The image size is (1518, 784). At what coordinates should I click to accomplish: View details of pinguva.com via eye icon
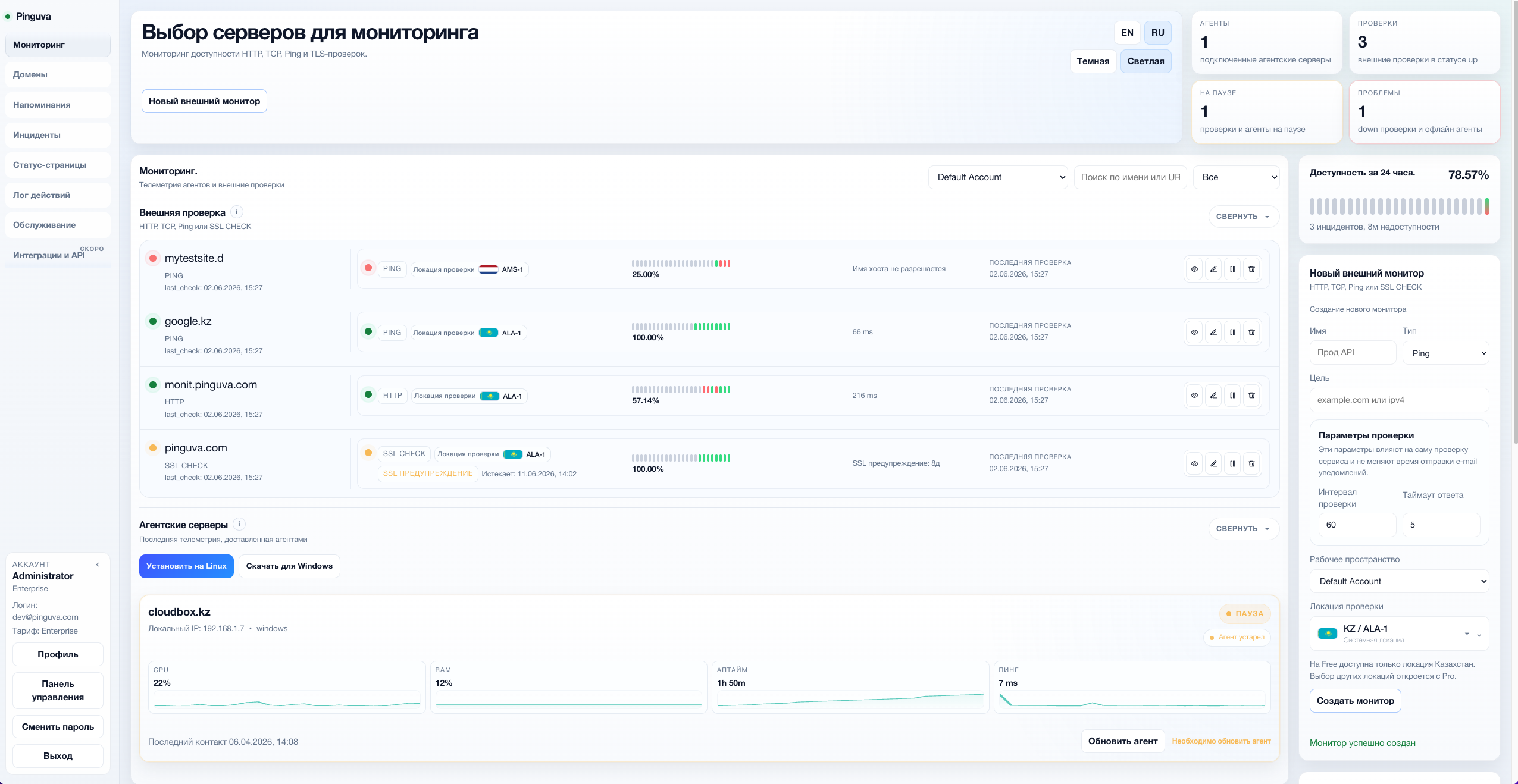[x=1194, y=463]
